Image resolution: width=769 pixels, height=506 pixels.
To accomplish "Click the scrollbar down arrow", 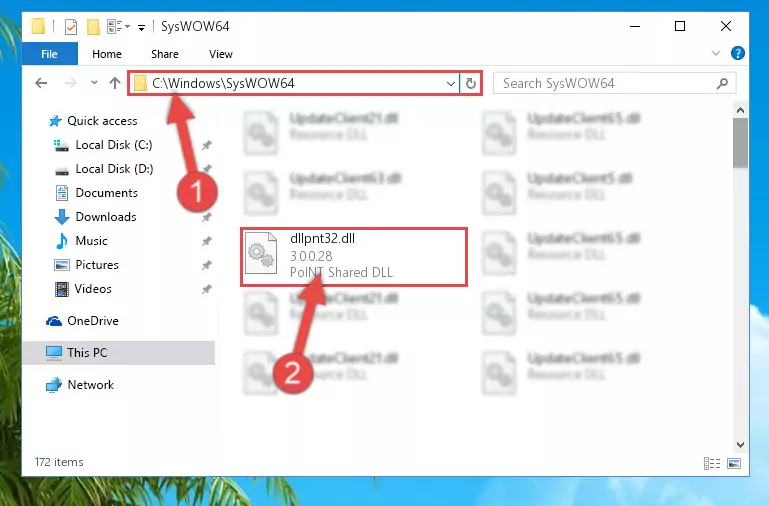I will point(741,445).
